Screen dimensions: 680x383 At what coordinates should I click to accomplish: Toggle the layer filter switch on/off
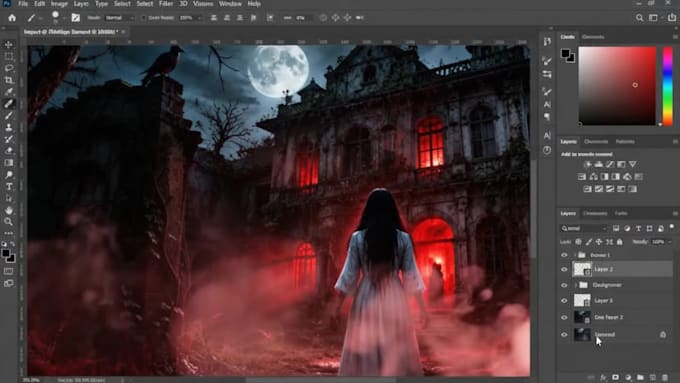pyautogui.click(x=672, y=227)
